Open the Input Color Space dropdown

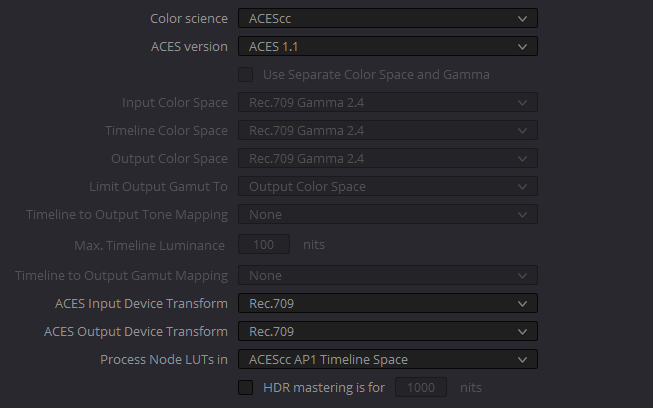pos(388,102)
